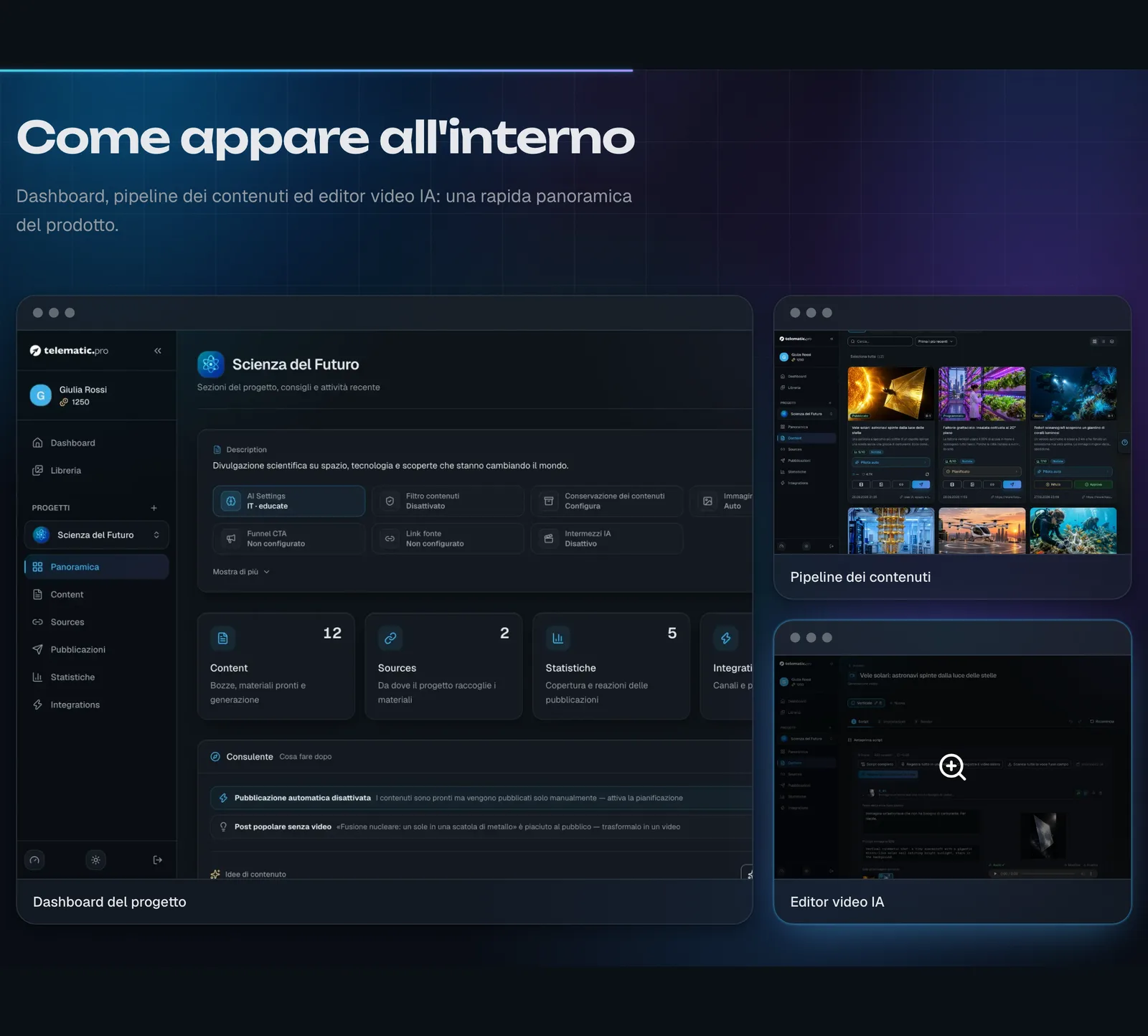Click the Dashboard del progetto caption
The height and width of the screenshot is (1036, 1148).
click(x=110, y=902)
